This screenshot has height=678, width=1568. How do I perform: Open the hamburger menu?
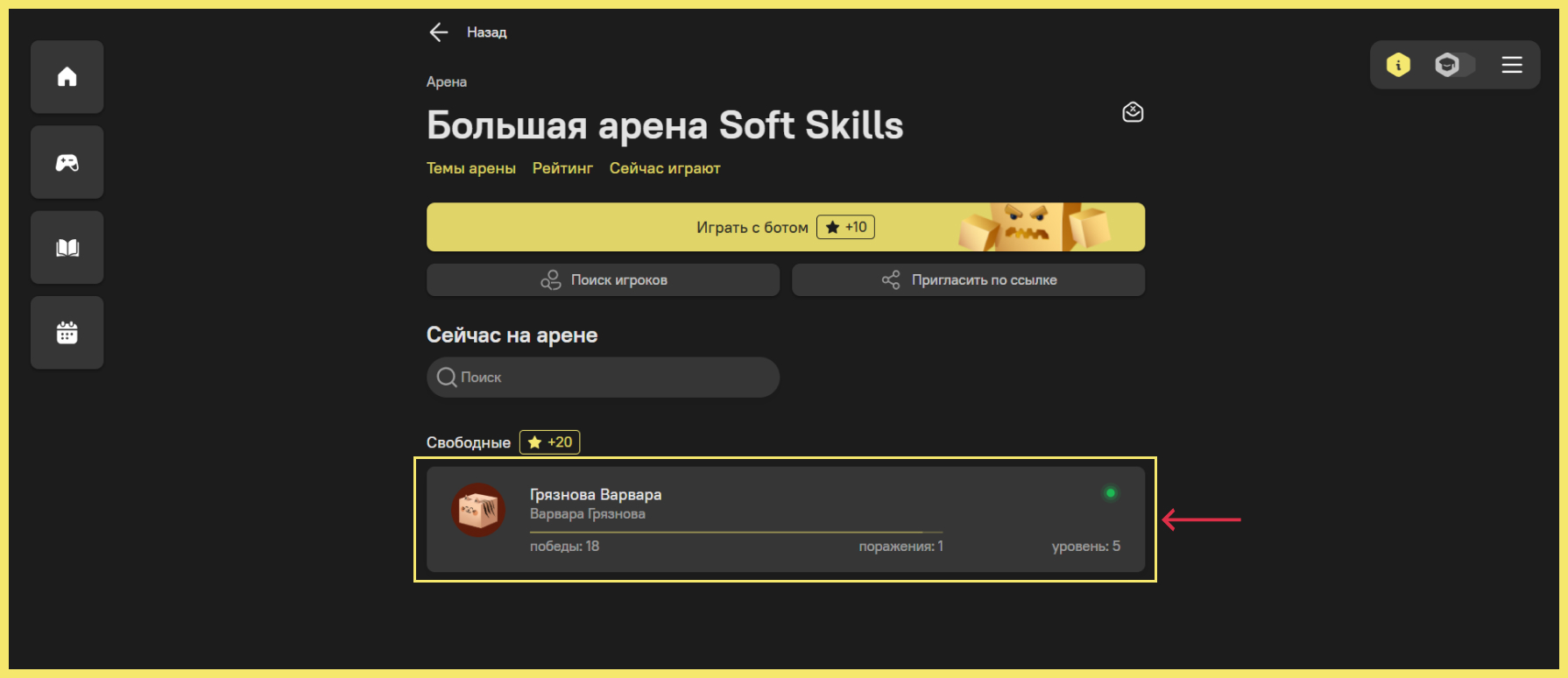tap(1512, 65)
